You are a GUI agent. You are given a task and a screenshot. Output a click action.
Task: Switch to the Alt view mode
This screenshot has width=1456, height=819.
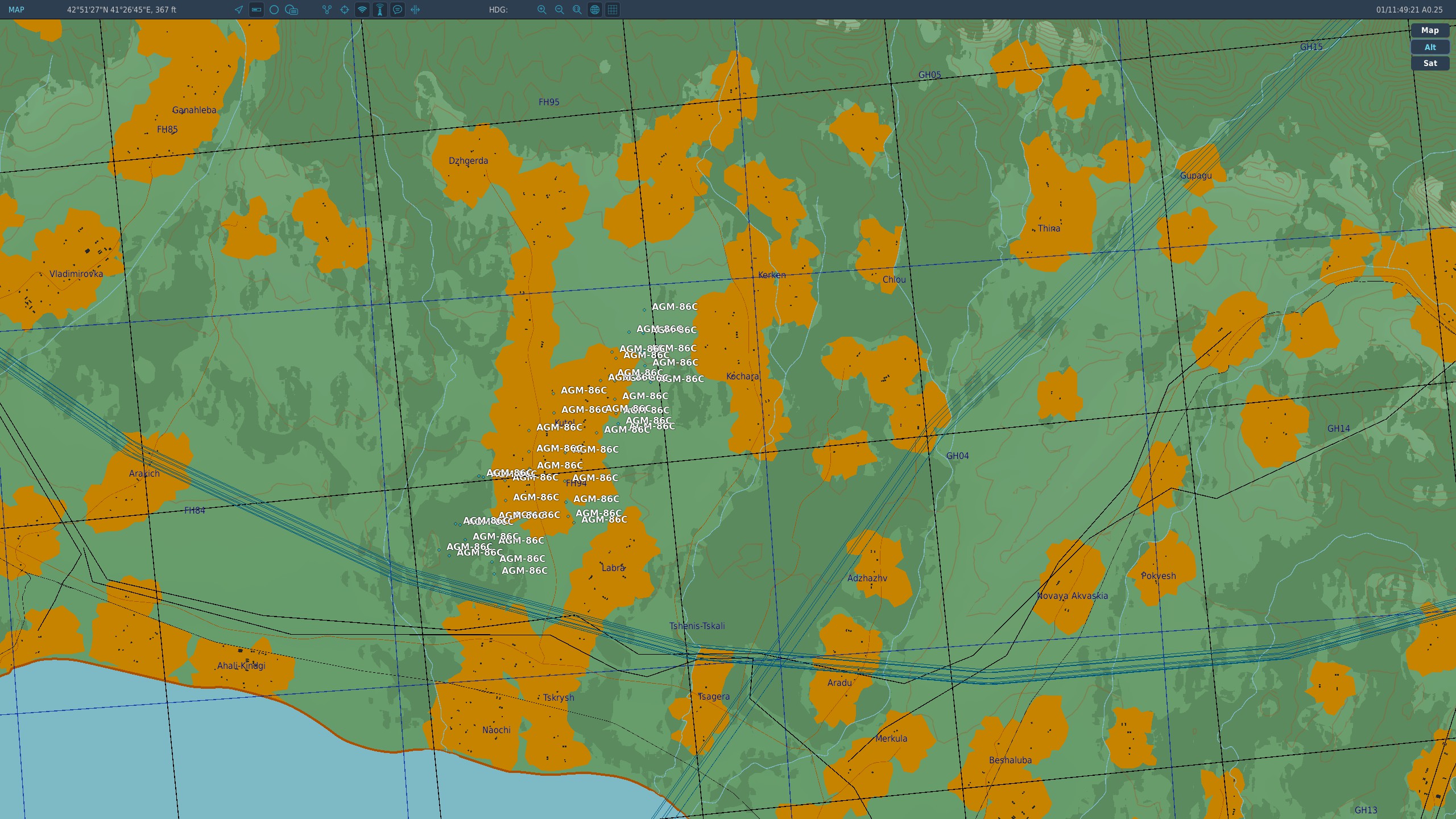tap(1430, 47)
